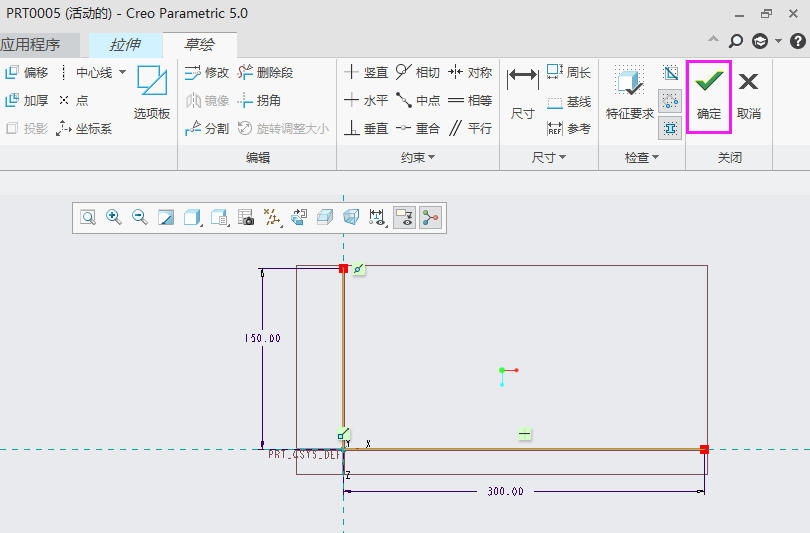
Task: Select the 周长 (Perimeter) dimension tool
Action: coord(569,73)
